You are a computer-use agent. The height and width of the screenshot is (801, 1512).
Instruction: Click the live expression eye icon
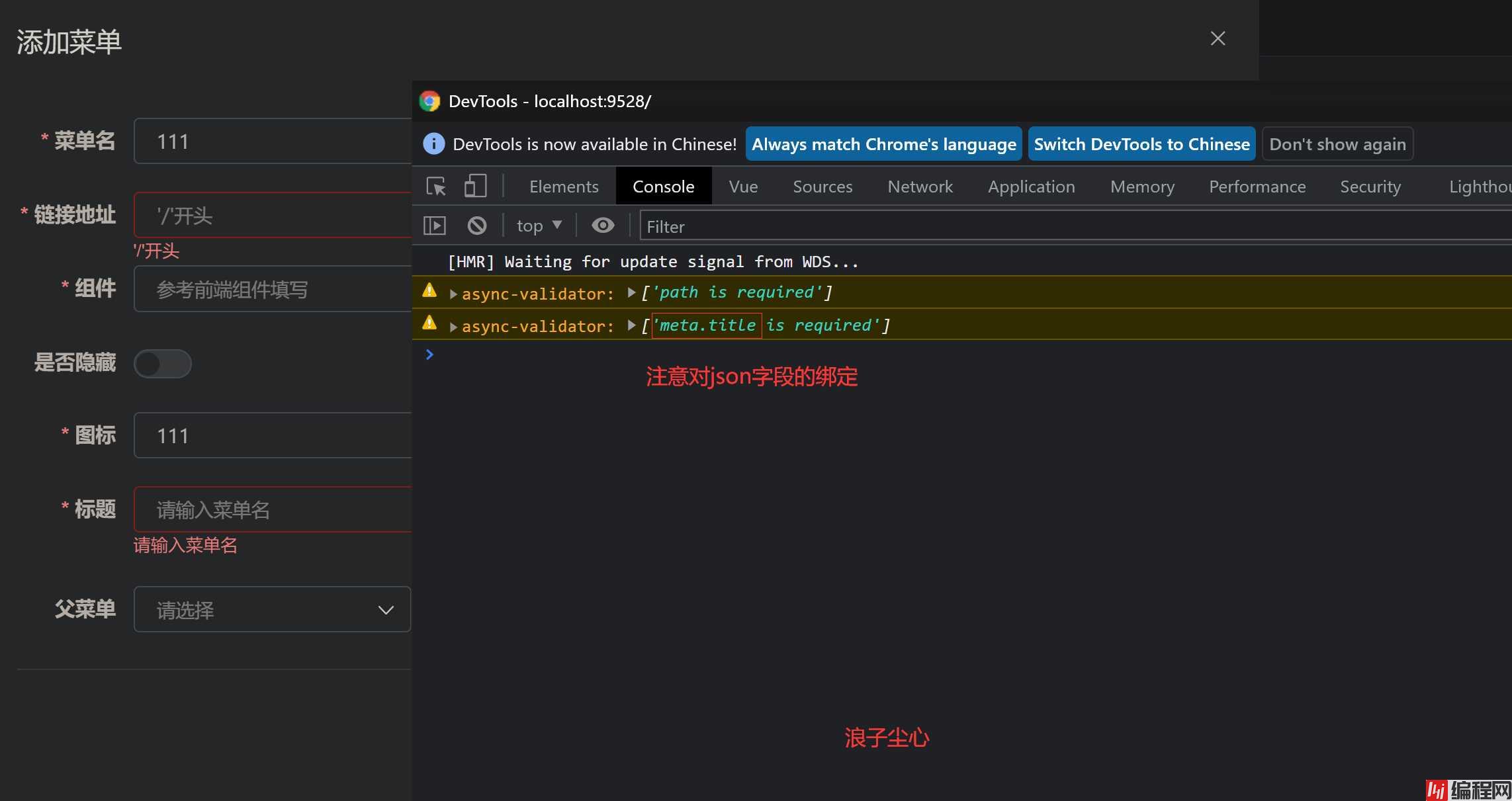[x=602, y=226]
